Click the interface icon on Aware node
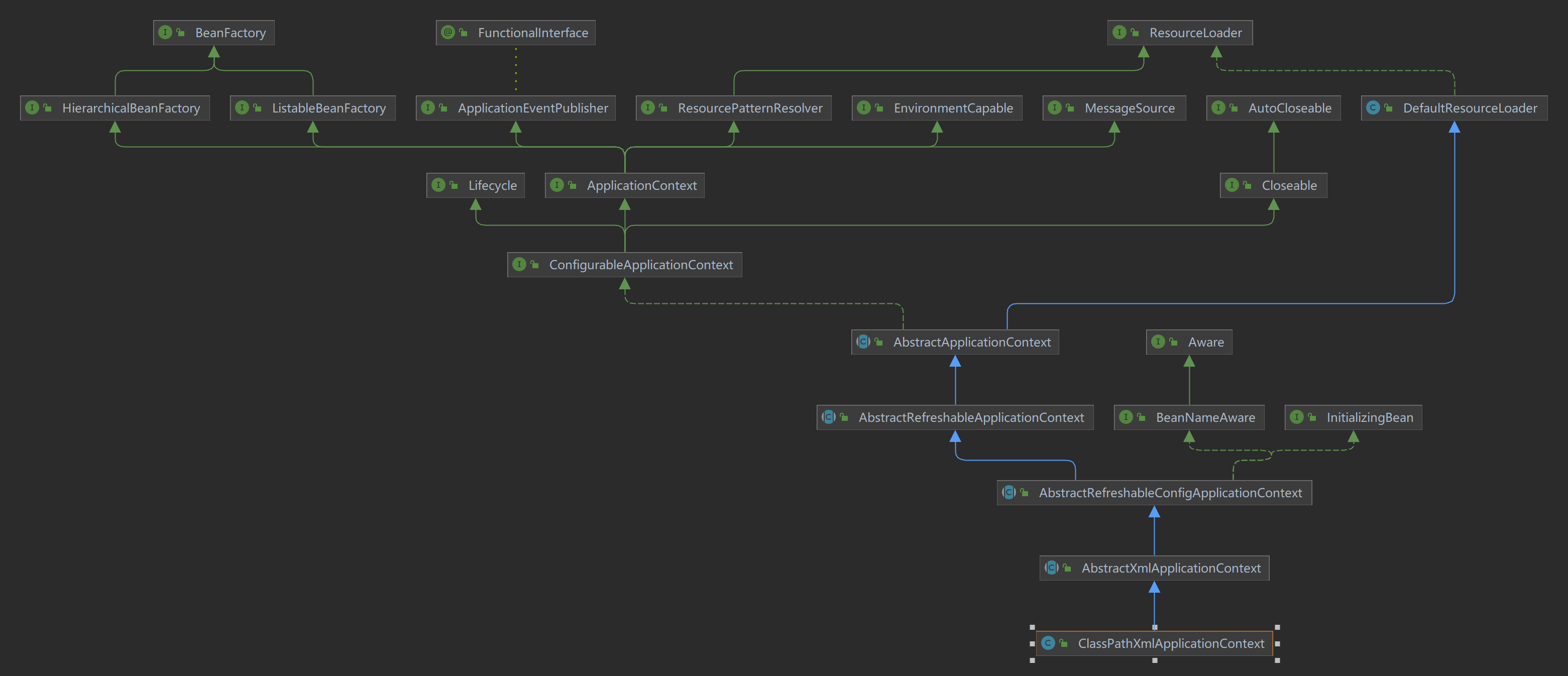This screenshot has height=676, width=1568. 1158,342
